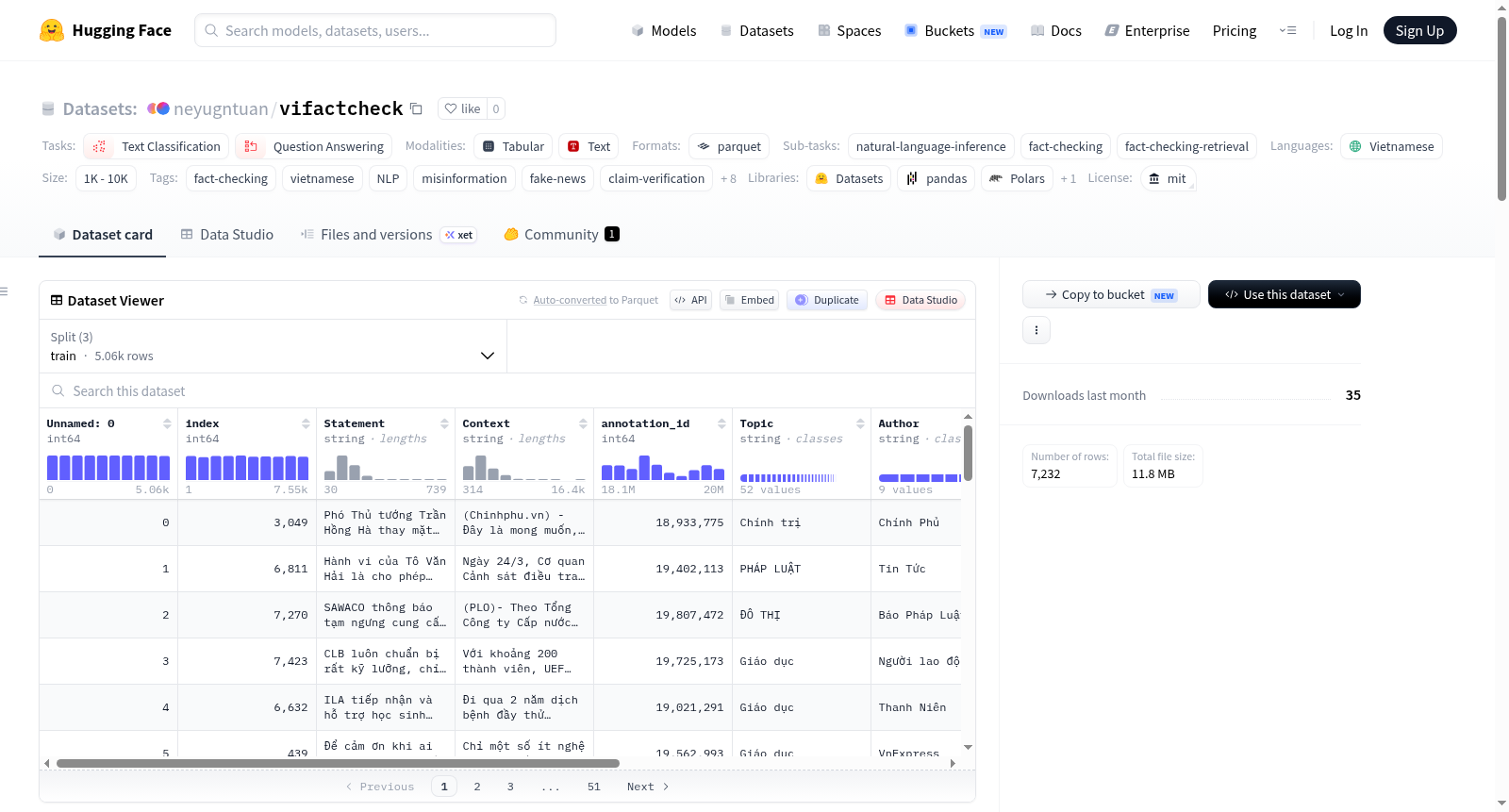The height and width of the screenshot is (812, 1509).
Task: Click the neyugntuan avatar icon
Action: (158, 108)
